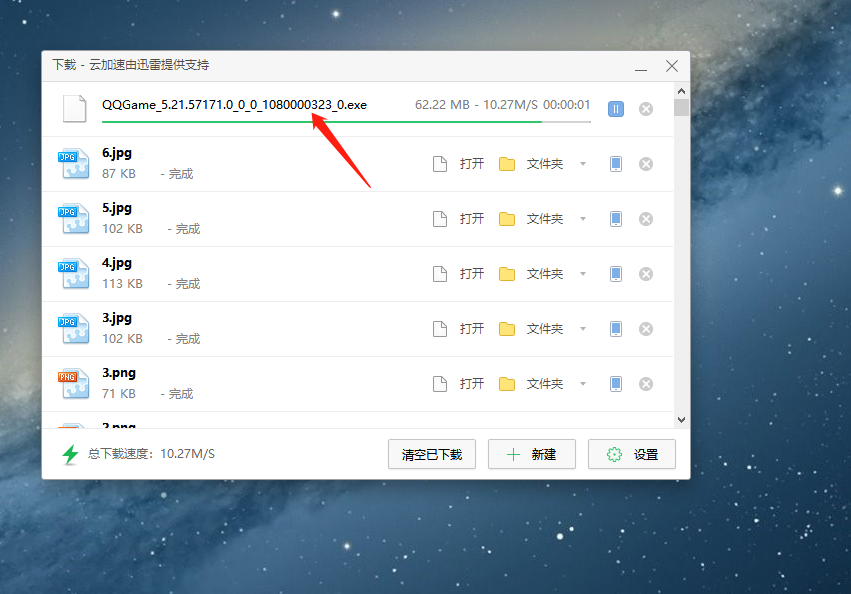Remove 6.jpg from download list
851x594 pixels.
coord(646,164)
